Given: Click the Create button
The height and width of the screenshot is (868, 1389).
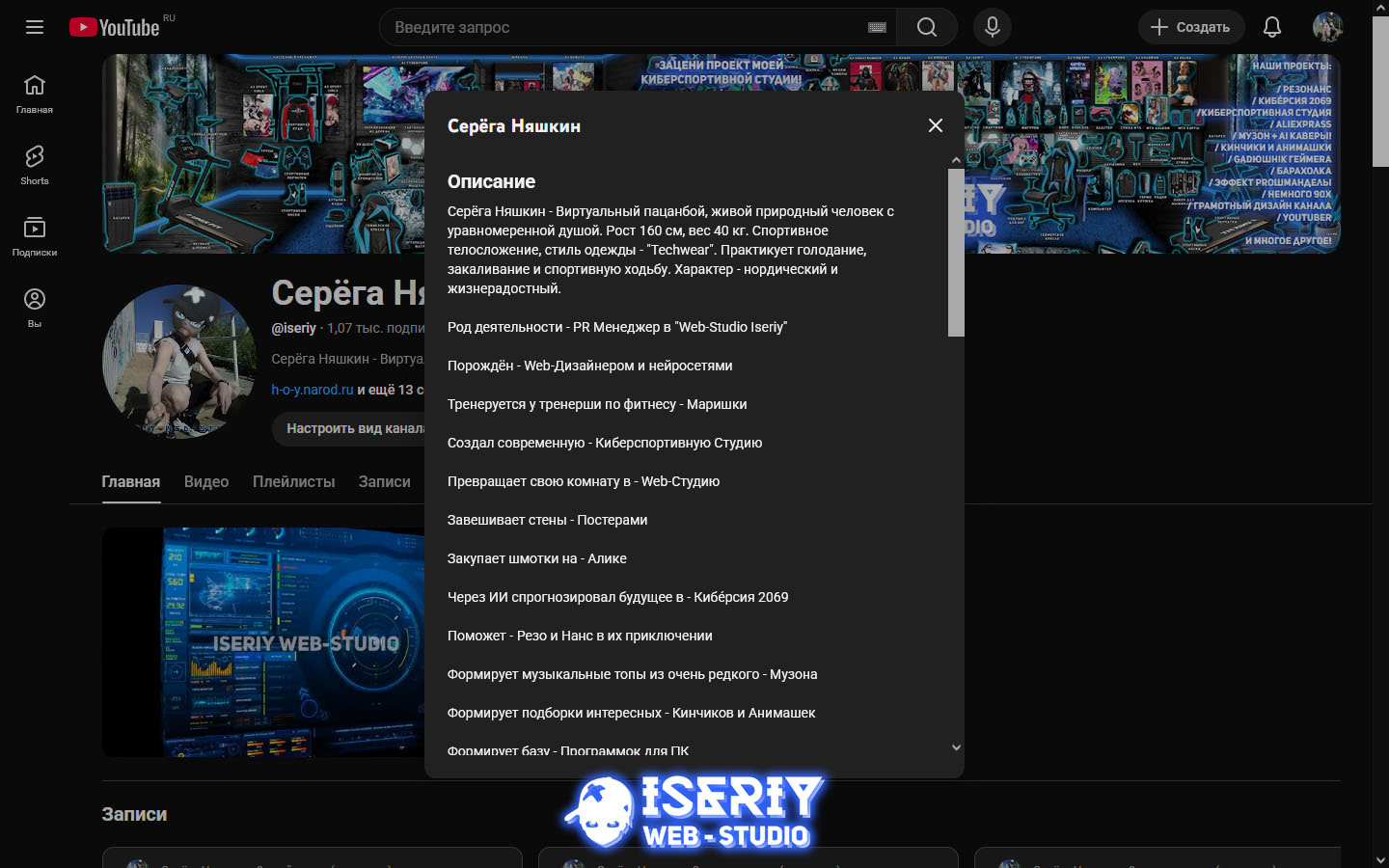Looking at the screenshot, I should click(1190, 27).
